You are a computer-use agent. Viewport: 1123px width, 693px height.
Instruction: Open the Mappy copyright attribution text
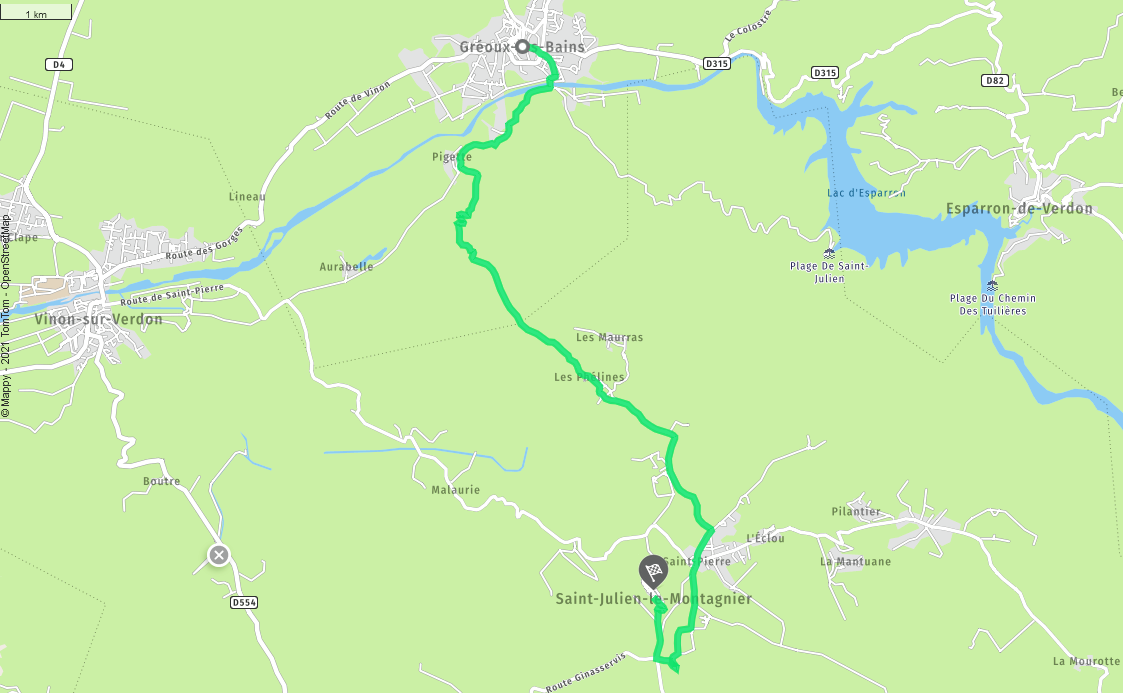(x=6, y=316)
